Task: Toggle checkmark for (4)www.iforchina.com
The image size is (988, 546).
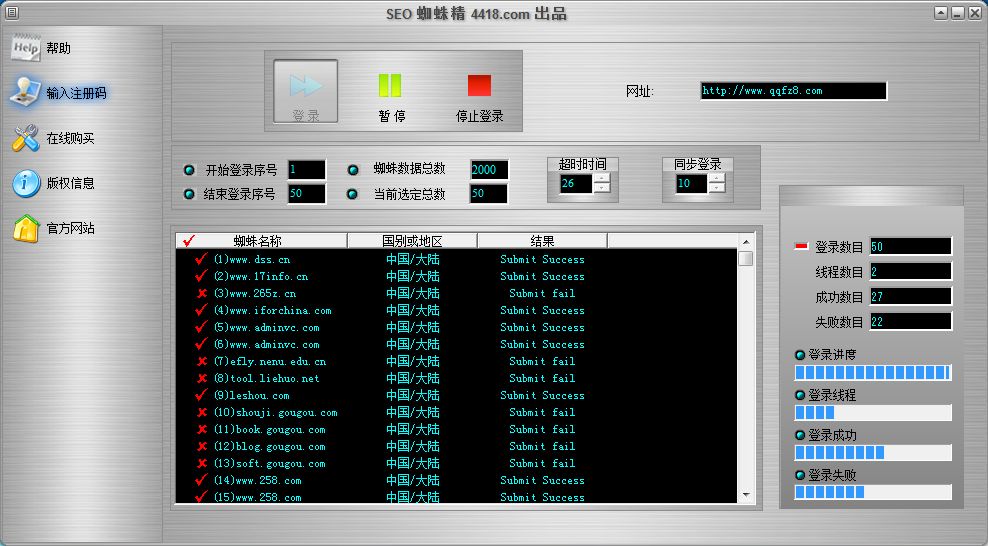Action: [x=201, y=310]
